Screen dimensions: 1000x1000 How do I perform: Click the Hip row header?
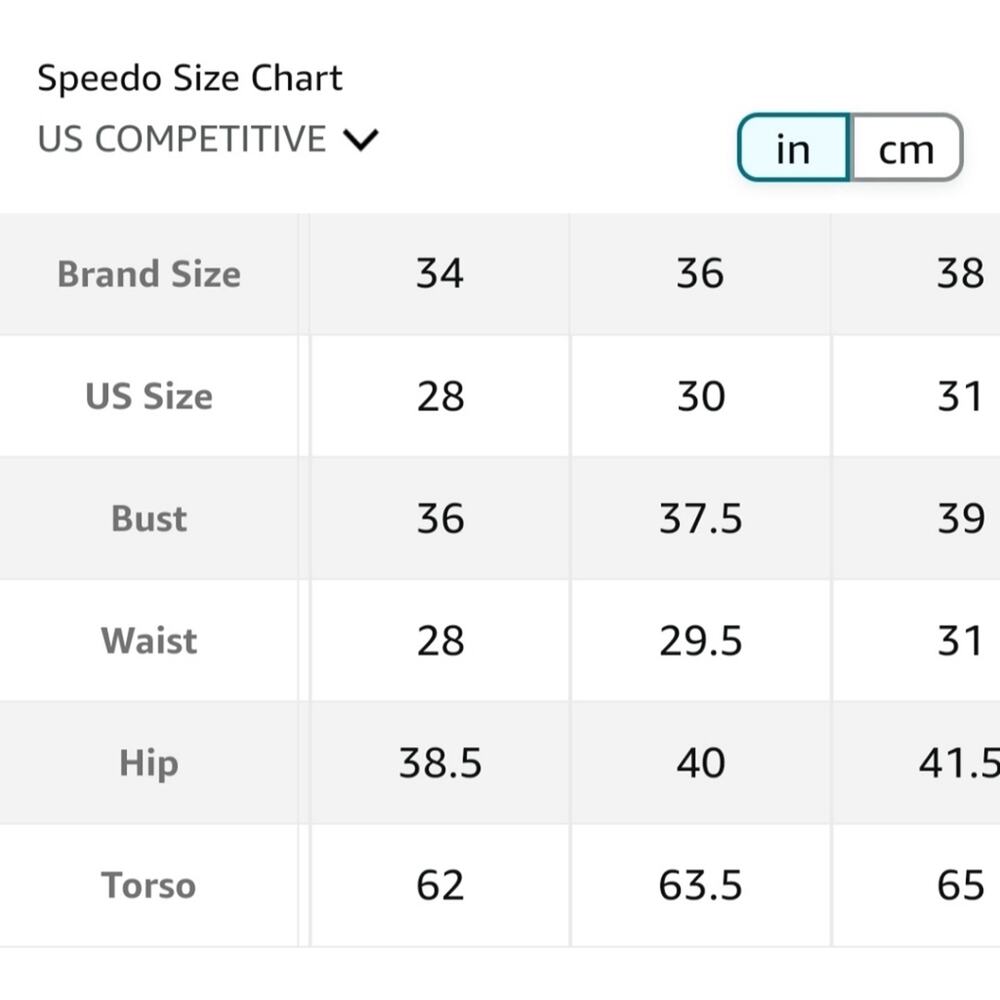149,763
